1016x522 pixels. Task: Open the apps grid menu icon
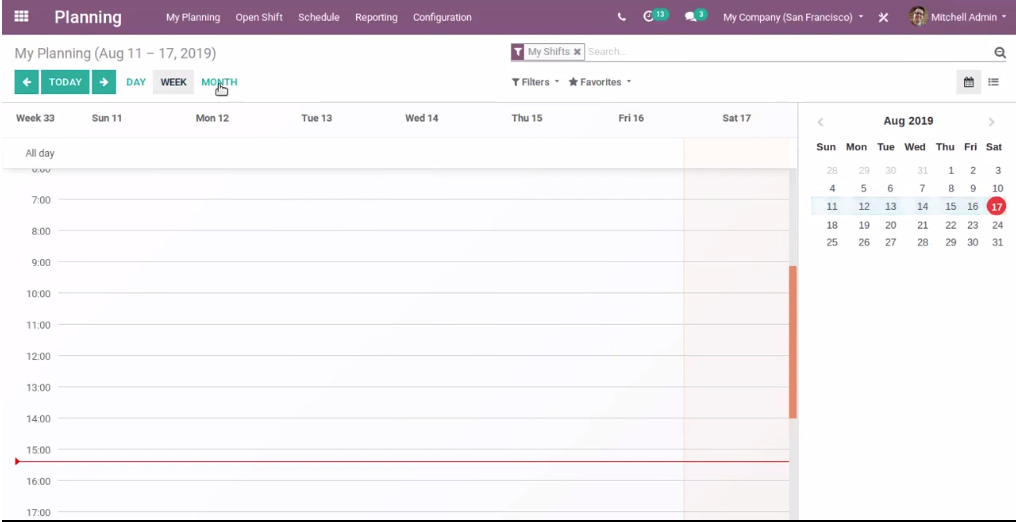tap(22, 17)
